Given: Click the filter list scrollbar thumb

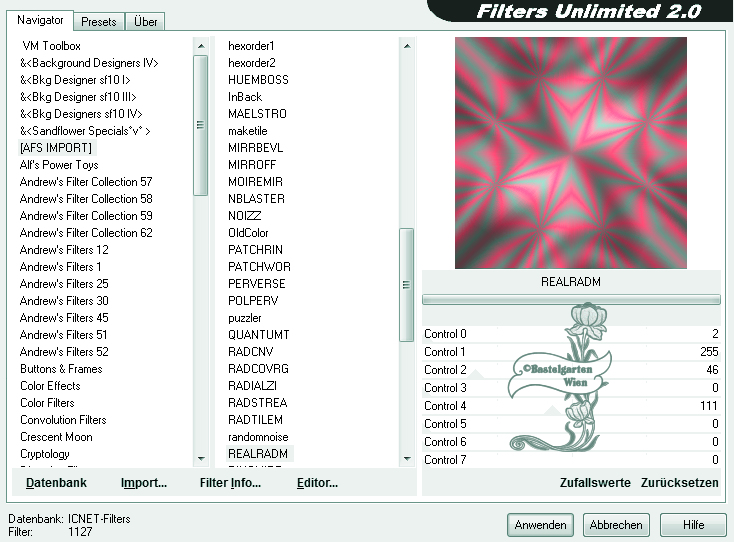Looking at the screenshot, I should [406, 285].
